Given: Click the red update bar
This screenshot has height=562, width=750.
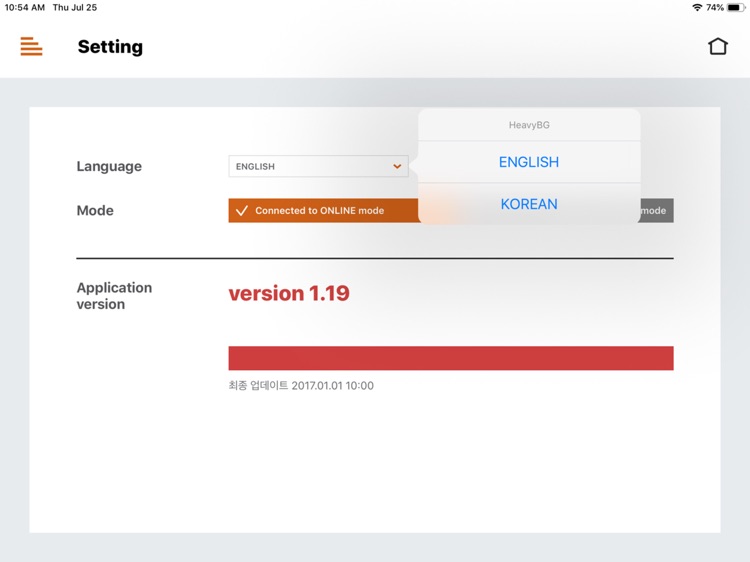Looking at the screenshot, I should coord(451,358).
